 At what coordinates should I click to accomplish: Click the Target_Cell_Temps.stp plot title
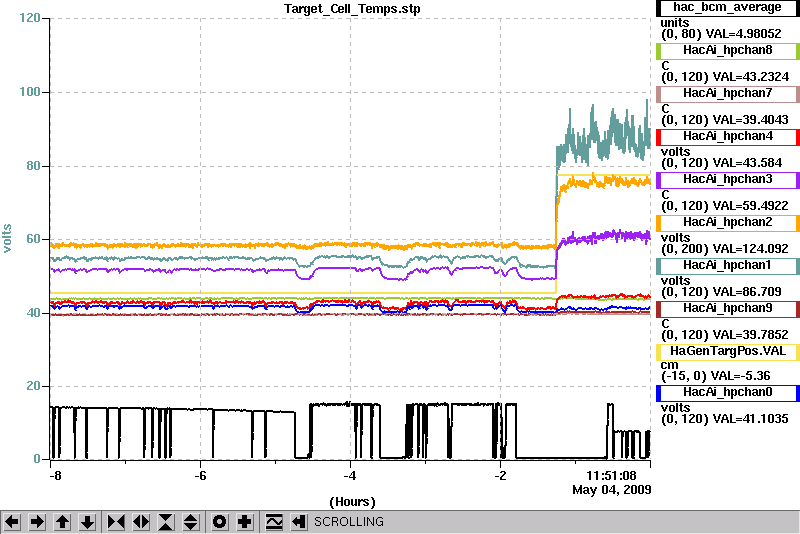[x=352, y=9]
